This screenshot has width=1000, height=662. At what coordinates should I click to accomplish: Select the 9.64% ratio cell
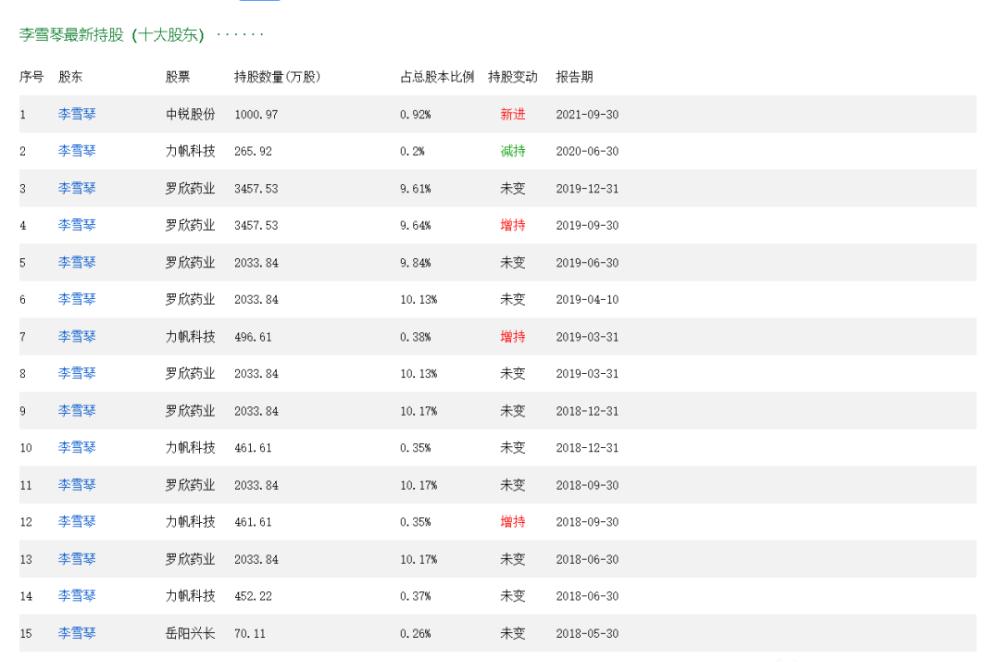tap(415, 226)
